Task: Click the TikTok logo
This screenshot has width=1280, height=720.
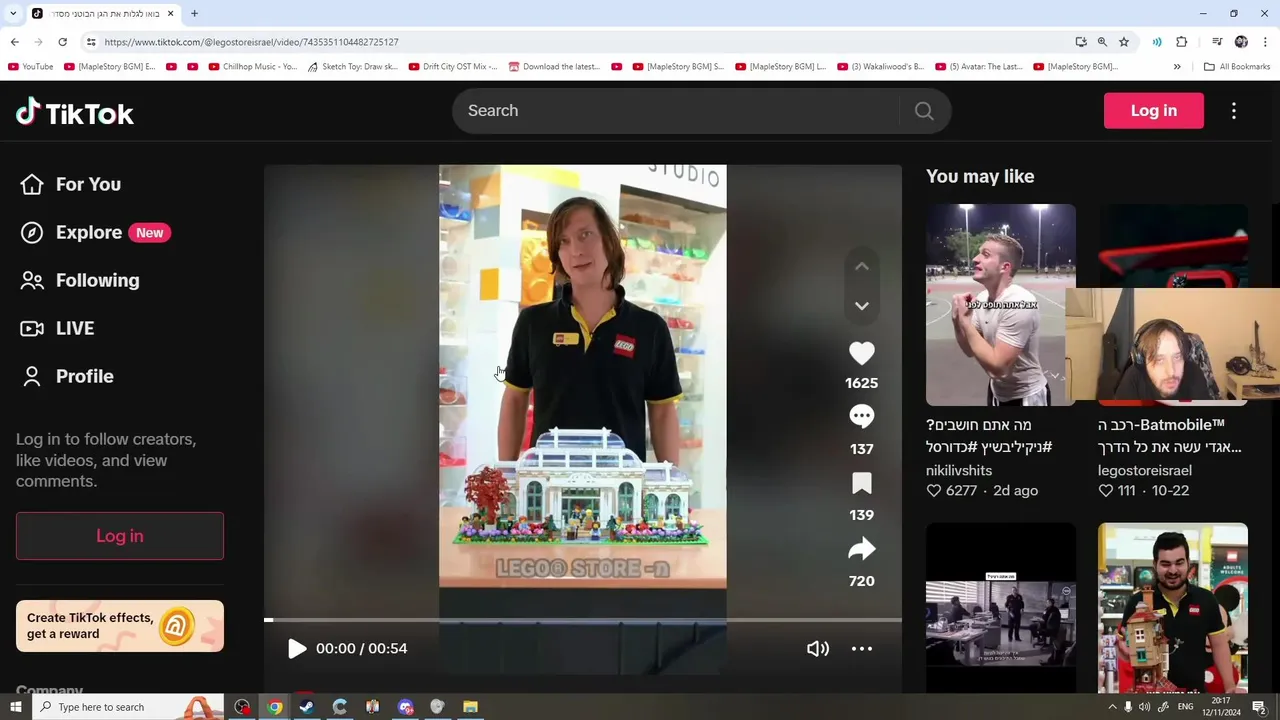Action: click(75, 112)
